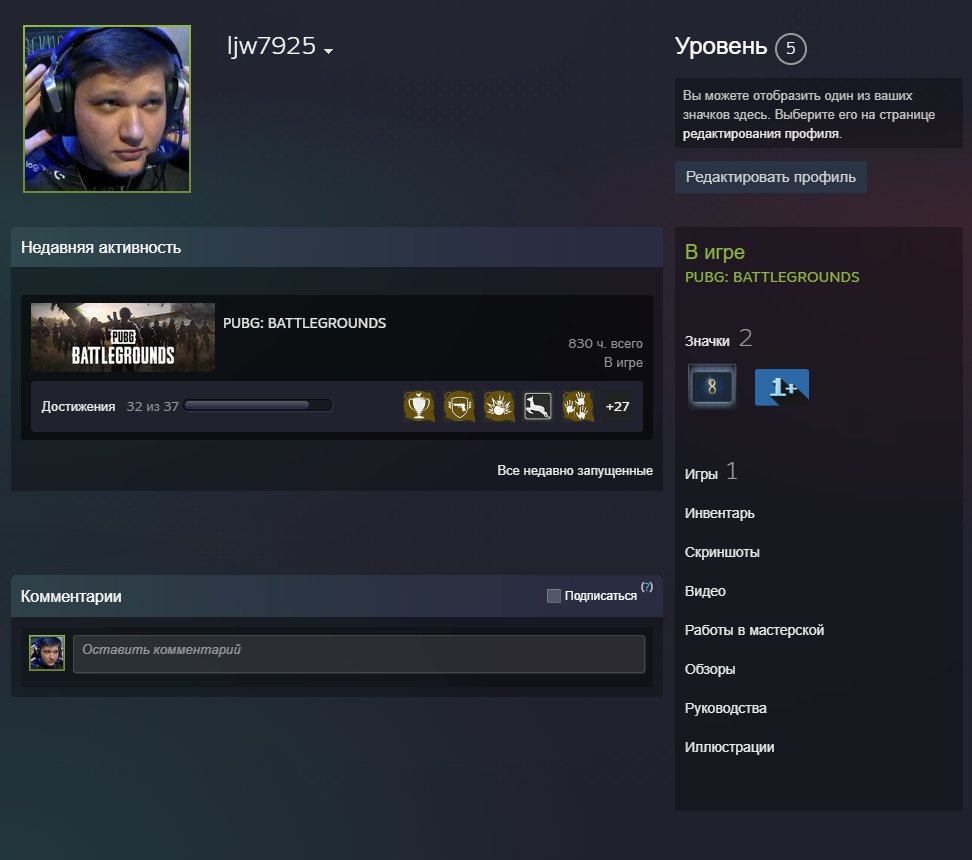
Task: Open the PUBG Battlegrounds game banner thumbnail
Action: click(x=123, y=337)
